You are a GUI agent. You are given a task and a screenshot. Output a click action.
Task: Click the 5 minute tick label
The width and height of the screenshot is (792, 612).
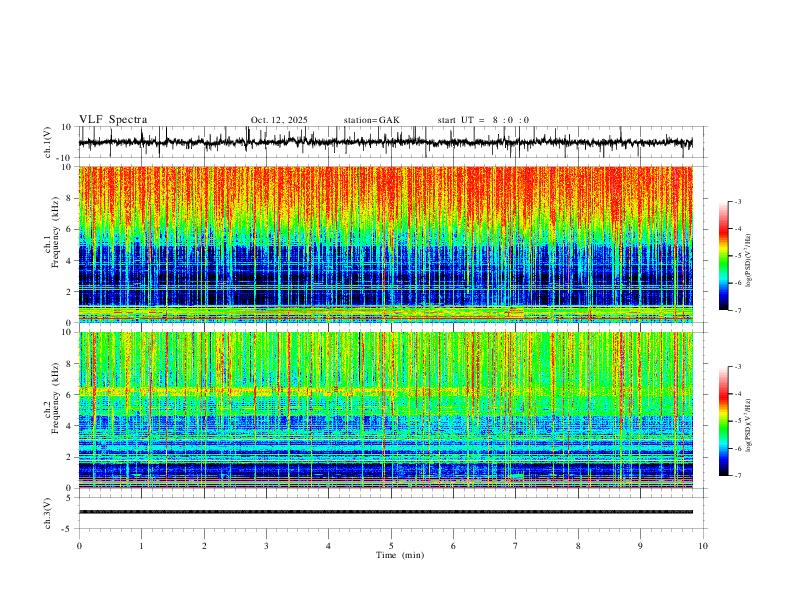point(391,546)
